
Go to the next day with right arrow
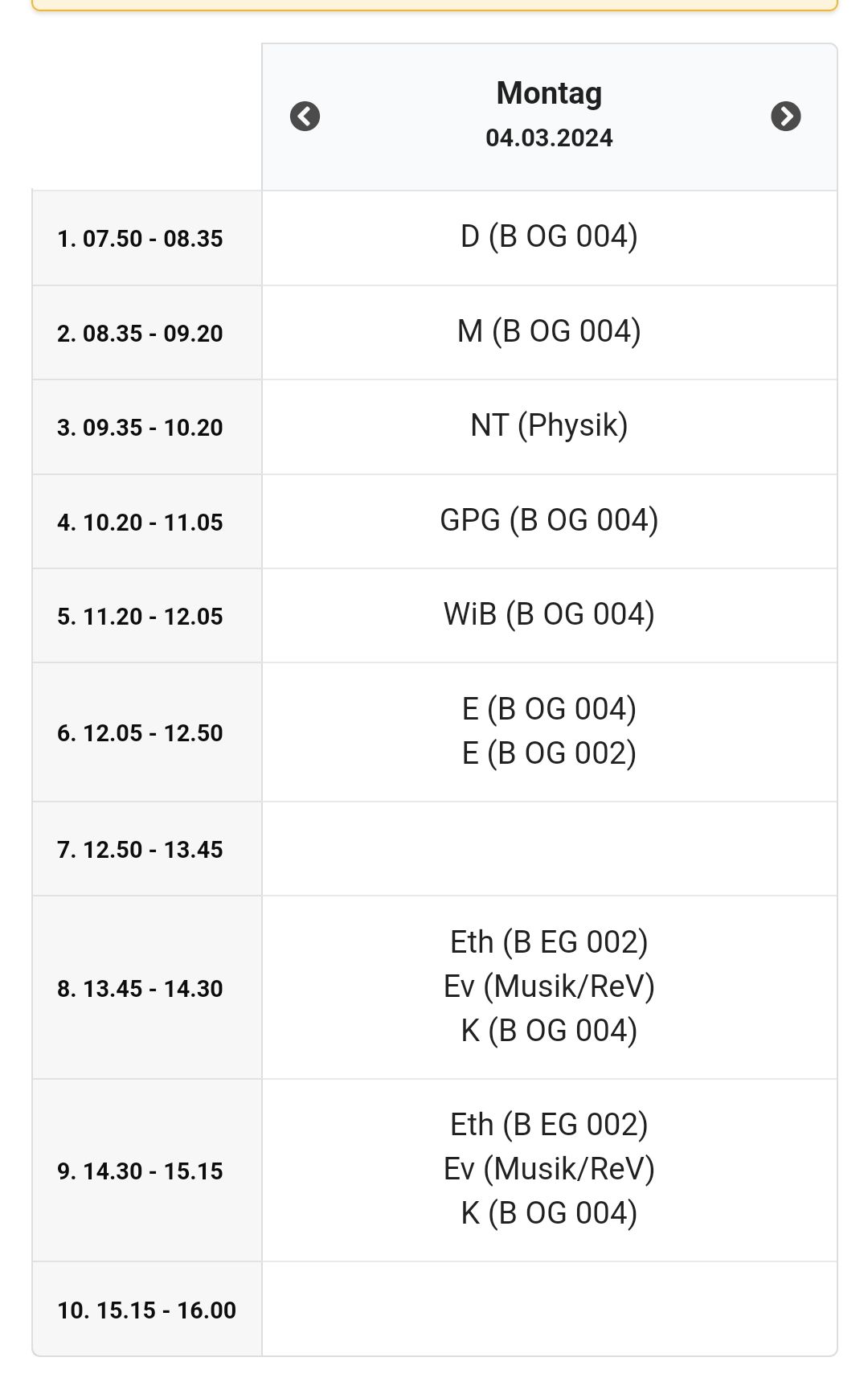[x=785, y=117]
